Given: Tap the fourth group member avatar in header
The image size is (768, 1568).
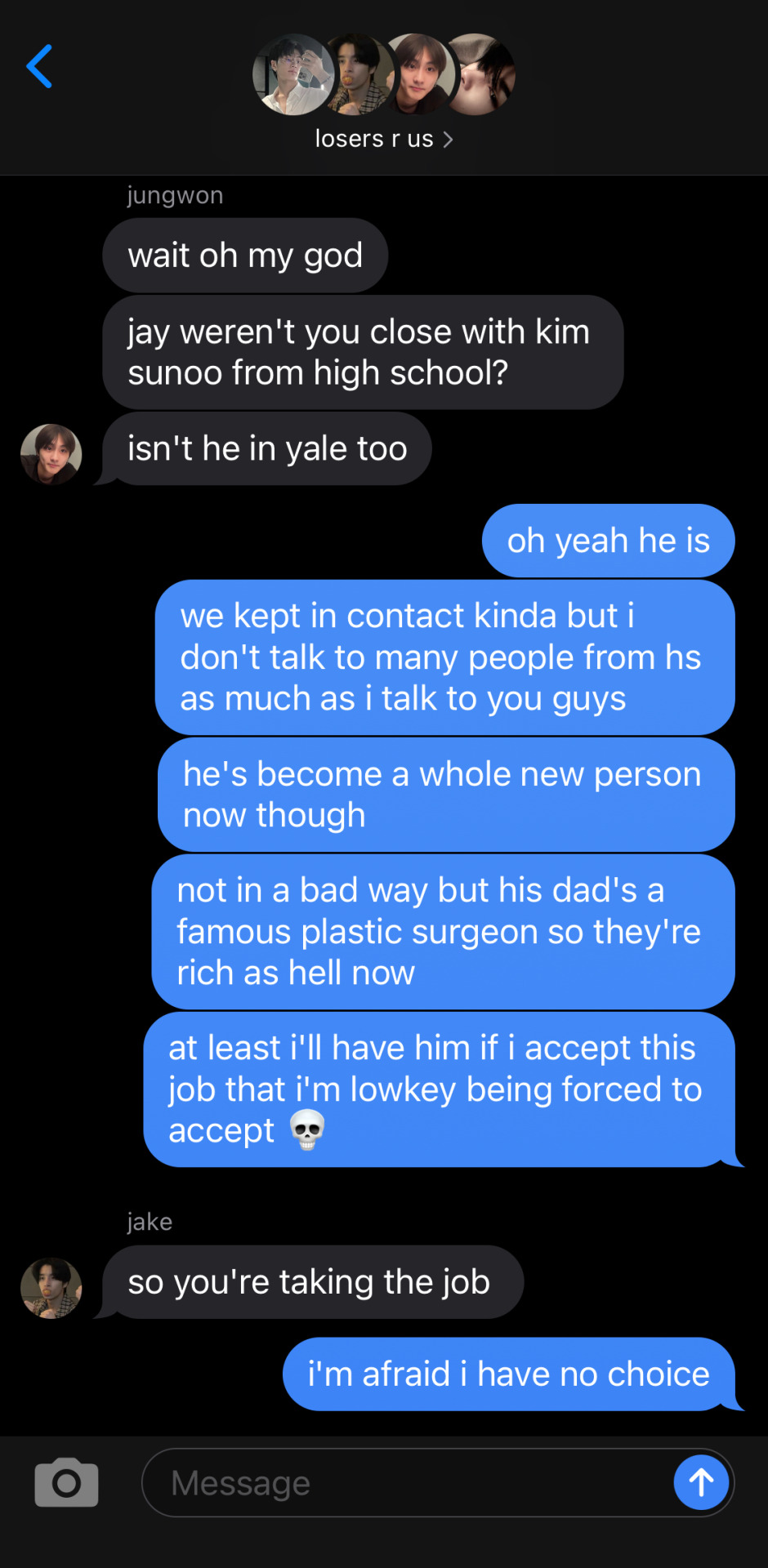Looking at the screenshot, I should point(482,74).
